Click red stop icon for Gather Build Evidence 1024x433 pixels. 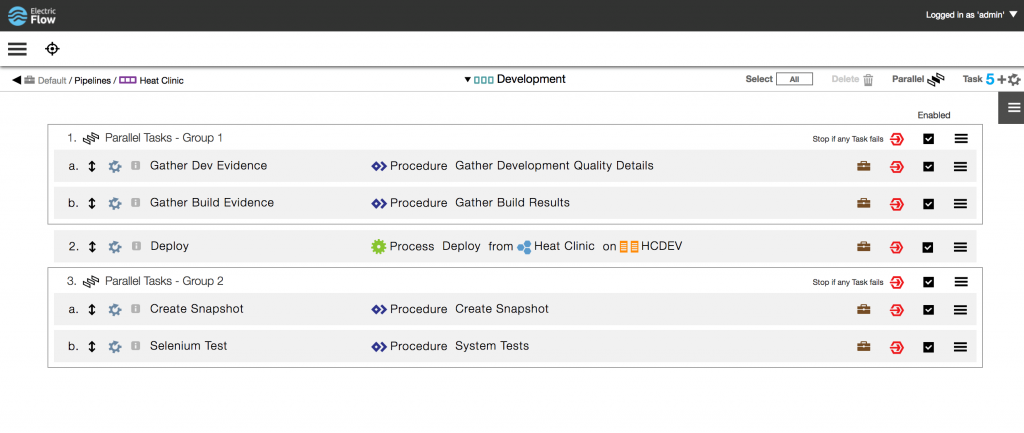click(x=897, y=204)
